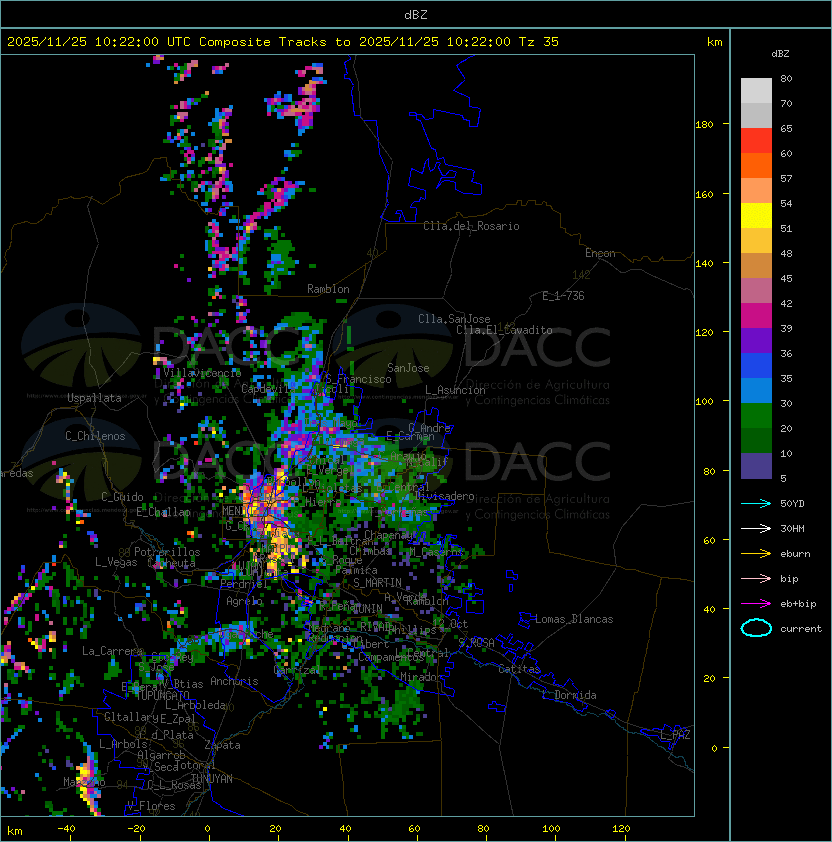The image size is (832, 842).
Task: Select the light gray top swatch in legend
Action: [756, 91]
